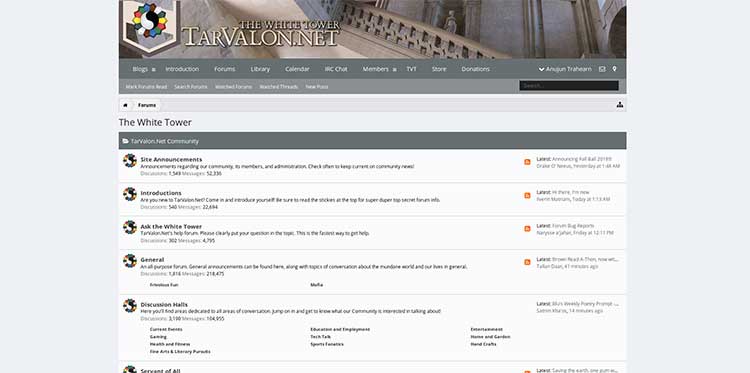Image resolution: width=750 pixels, height=373 pixels.
Task: Go to home via breadcrumb house icon
Action: [125, 105]
